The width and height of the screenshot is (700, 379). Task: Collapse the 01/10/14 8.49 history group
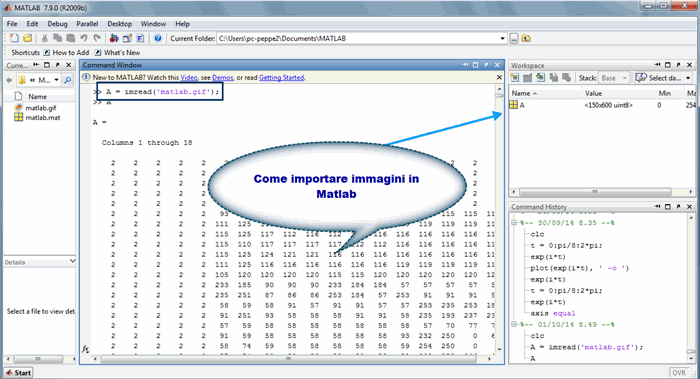(x=514, y=325)
